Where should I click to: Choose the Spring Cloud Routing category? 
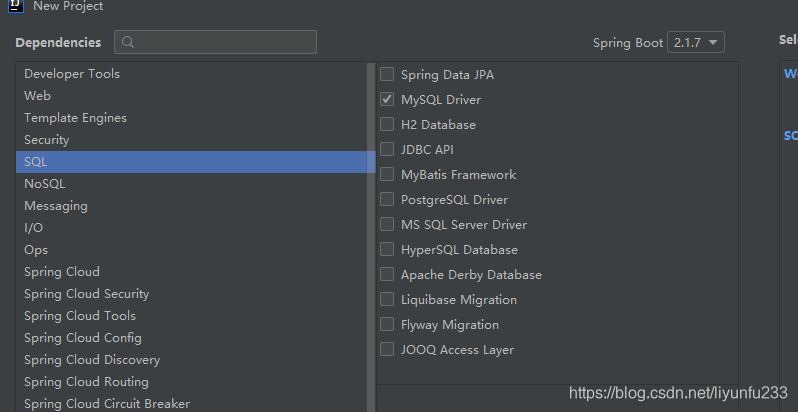(x=191, y=381)
